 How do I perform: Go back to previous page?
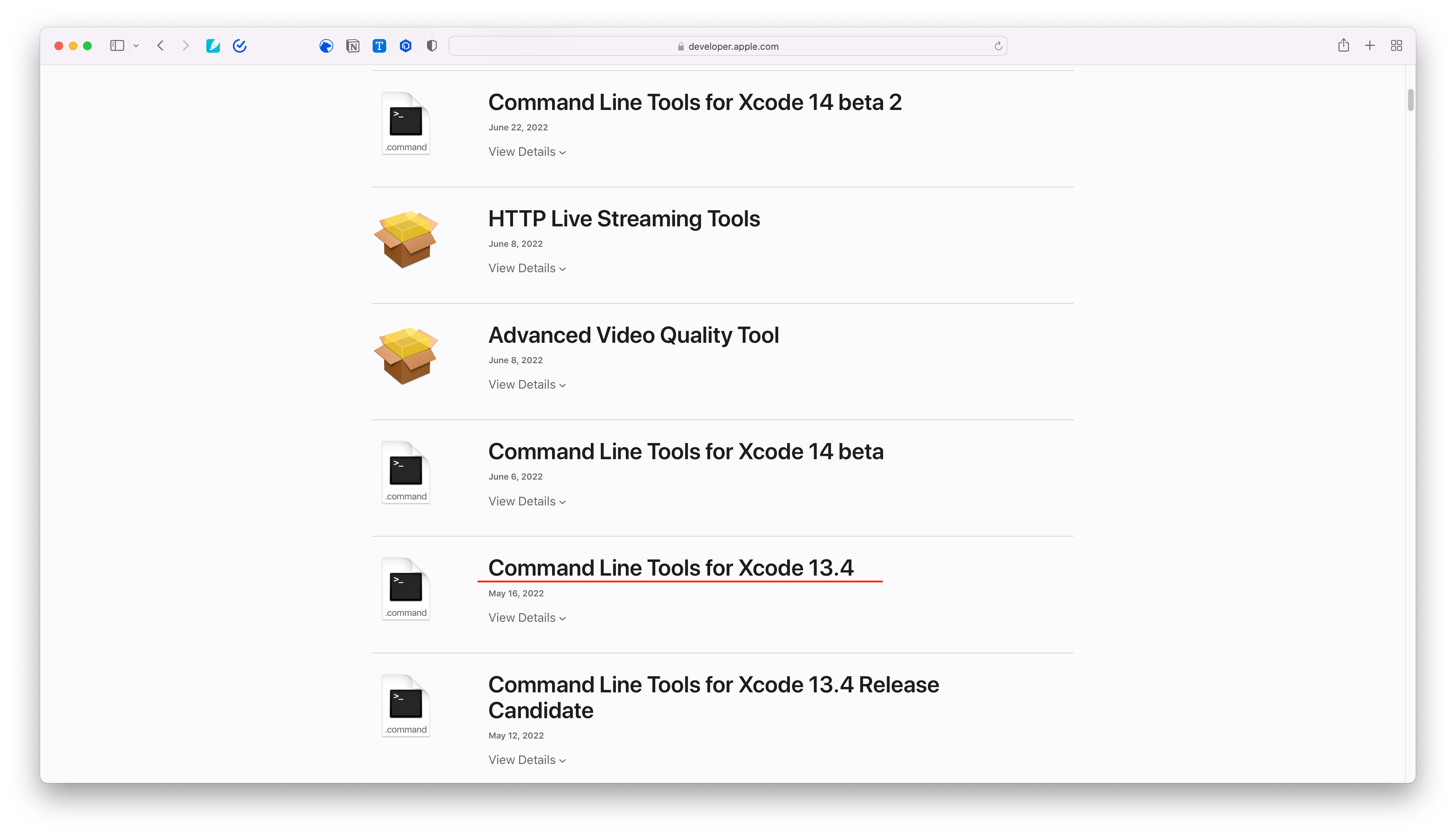[161, 46]
